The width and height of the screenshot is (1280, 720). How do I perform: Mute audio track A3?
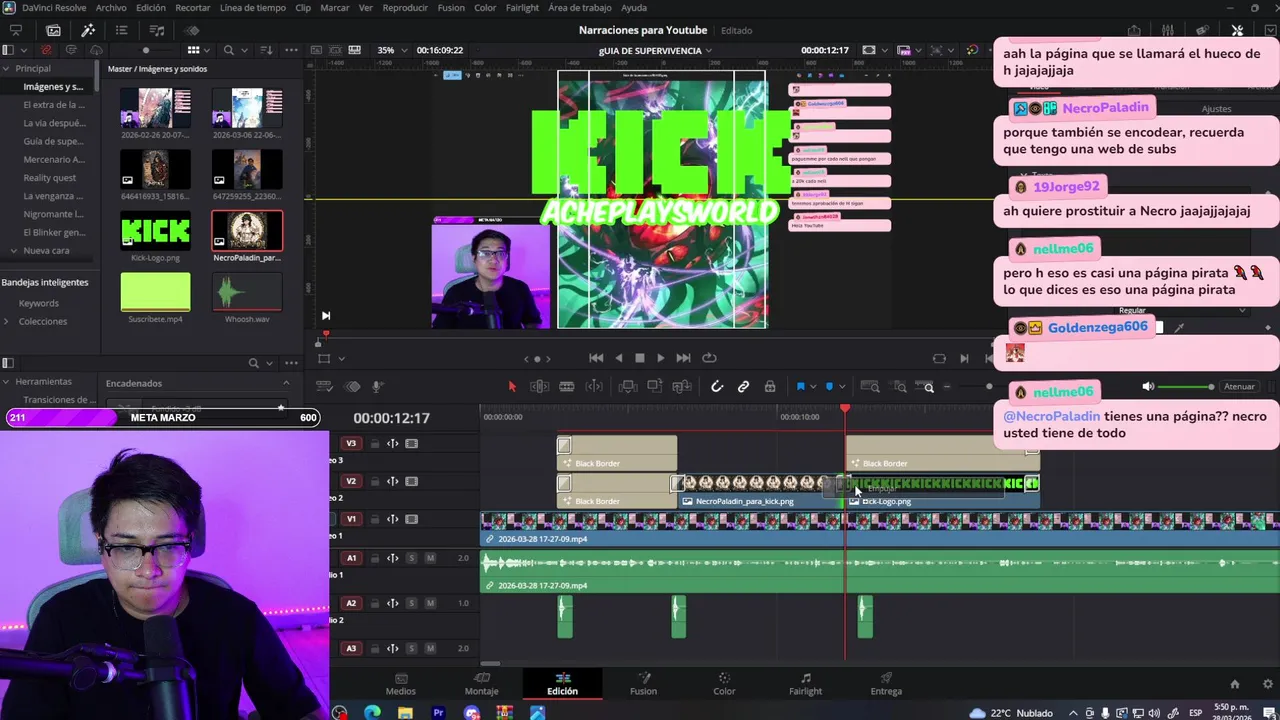(430, 648)
